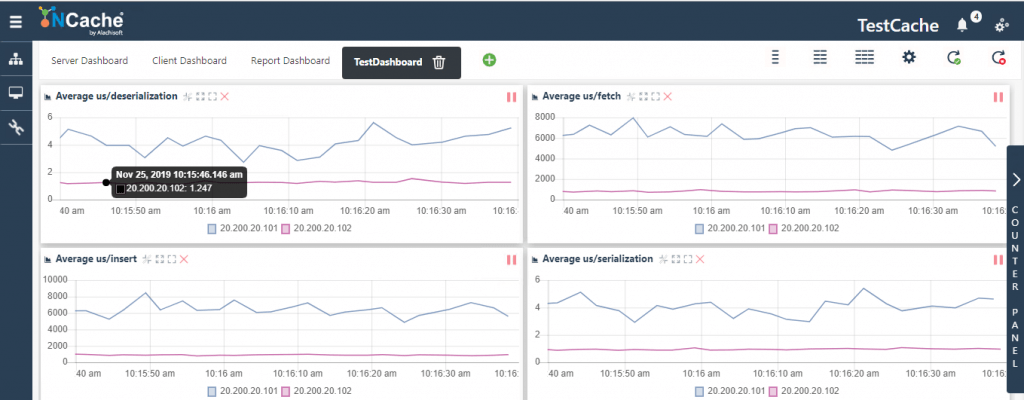Screen dimensions: 1024x400
Task: Open dashboard settings gear icon
Action: coord(908,57)
